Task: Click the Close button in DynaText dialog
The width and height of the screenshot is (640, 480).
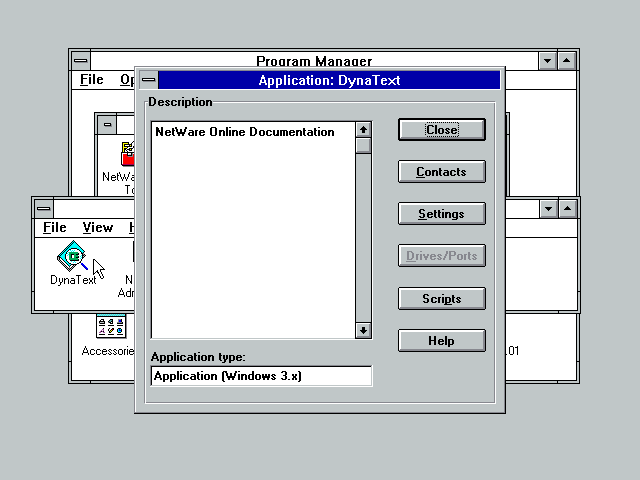Action: (x=442, y=130)
